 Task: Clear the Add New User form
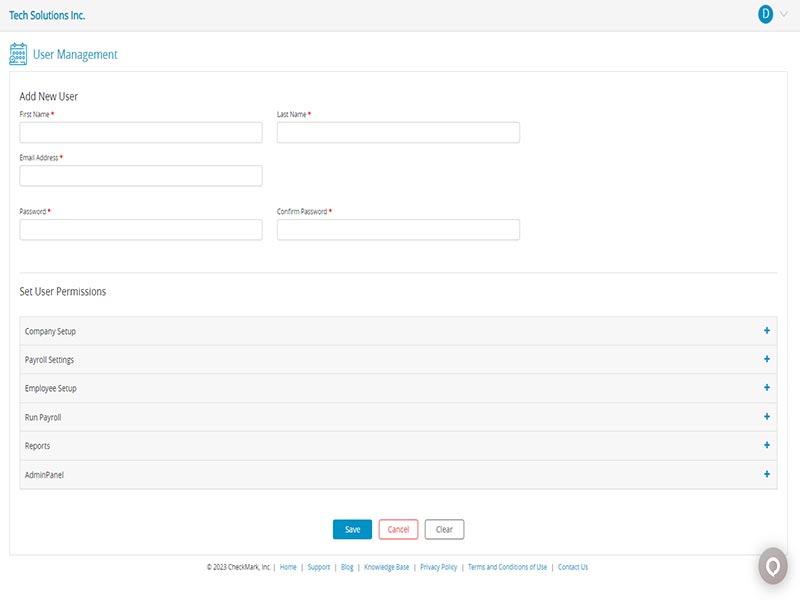tap(443, 529)
